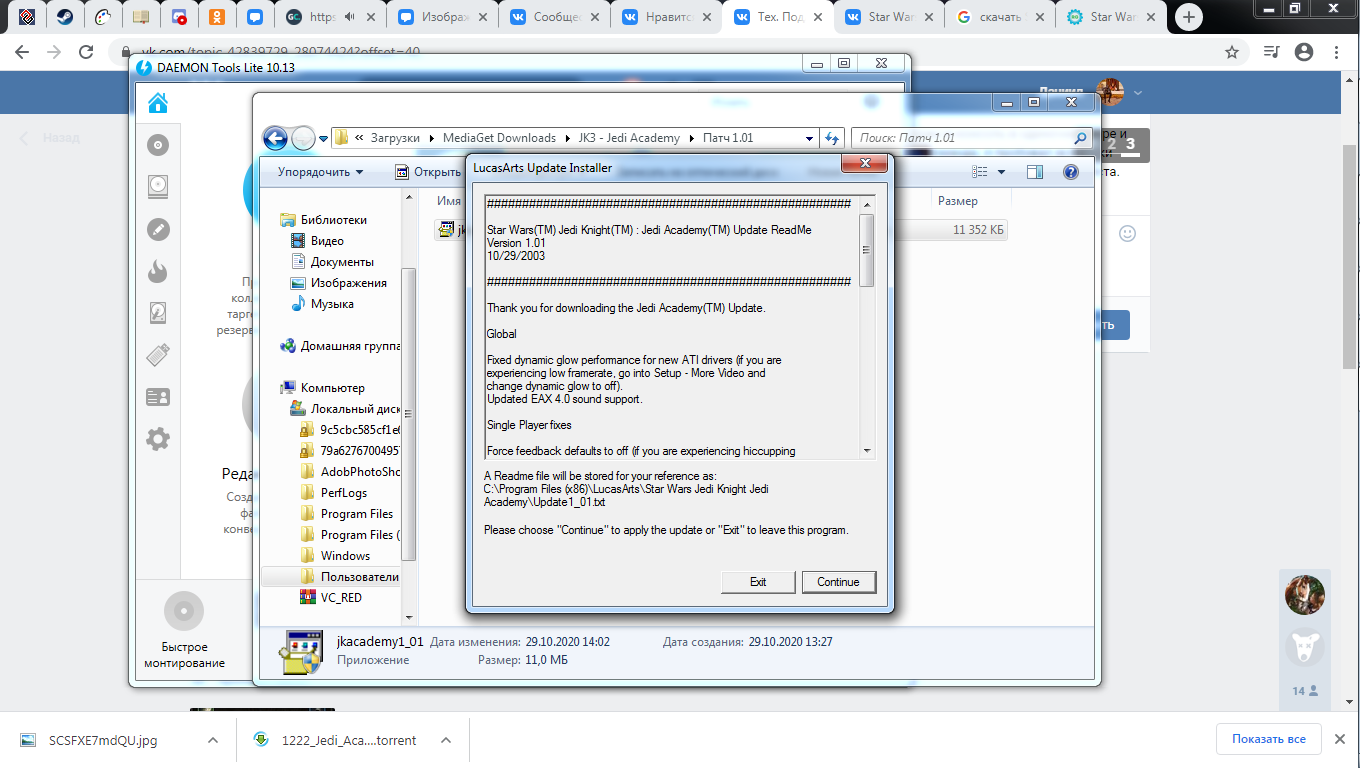Open a new Chrome tab
1360x768 pixels.
tap(1189, 17)
